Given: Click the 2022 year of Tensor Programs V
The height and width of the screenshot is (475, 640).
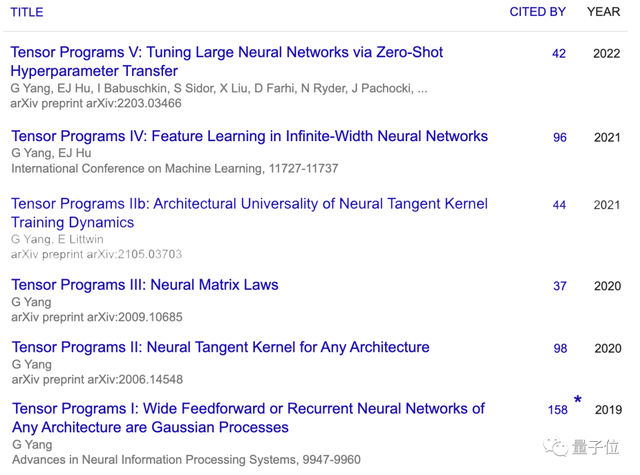Looking at the screenshot, I should tap(606, 54).
